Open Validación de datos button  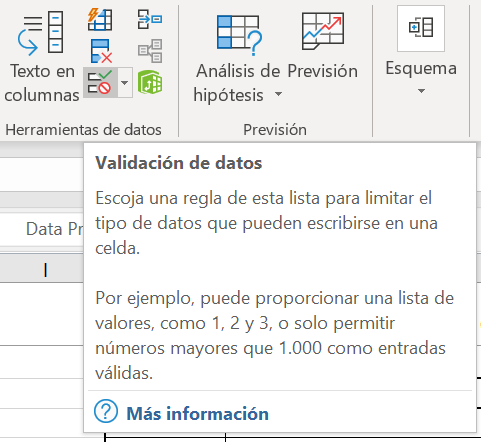(100, 83)
